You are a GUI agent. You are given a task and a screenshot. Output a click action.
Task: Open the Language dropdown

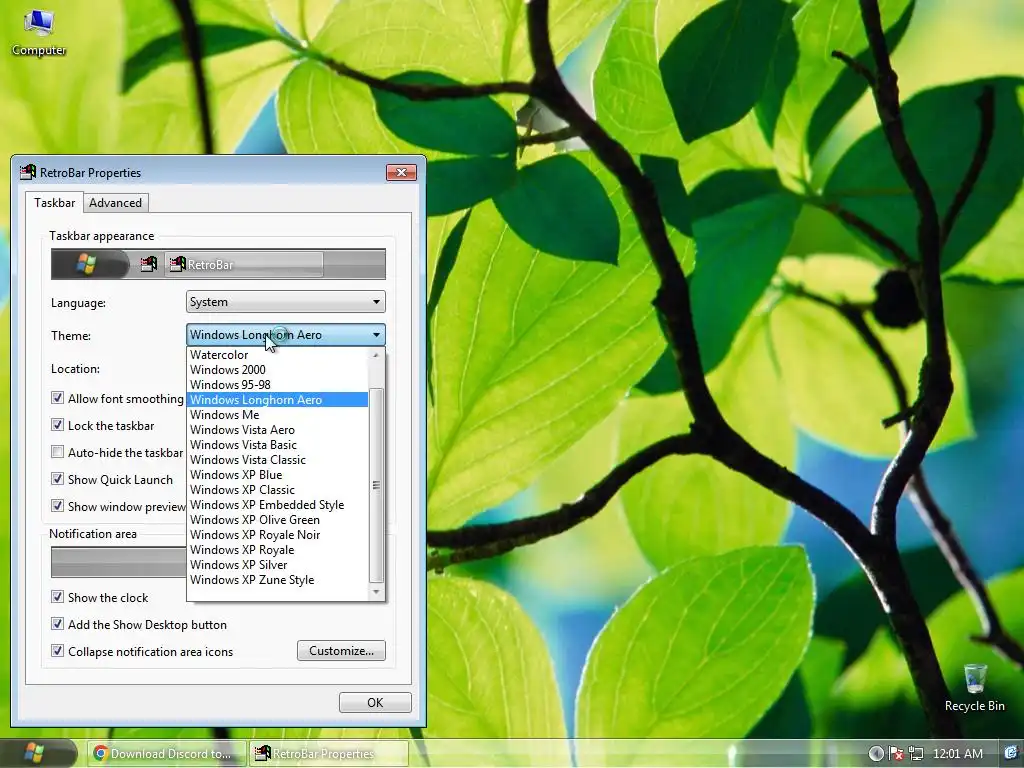click(x=285, y=302)
